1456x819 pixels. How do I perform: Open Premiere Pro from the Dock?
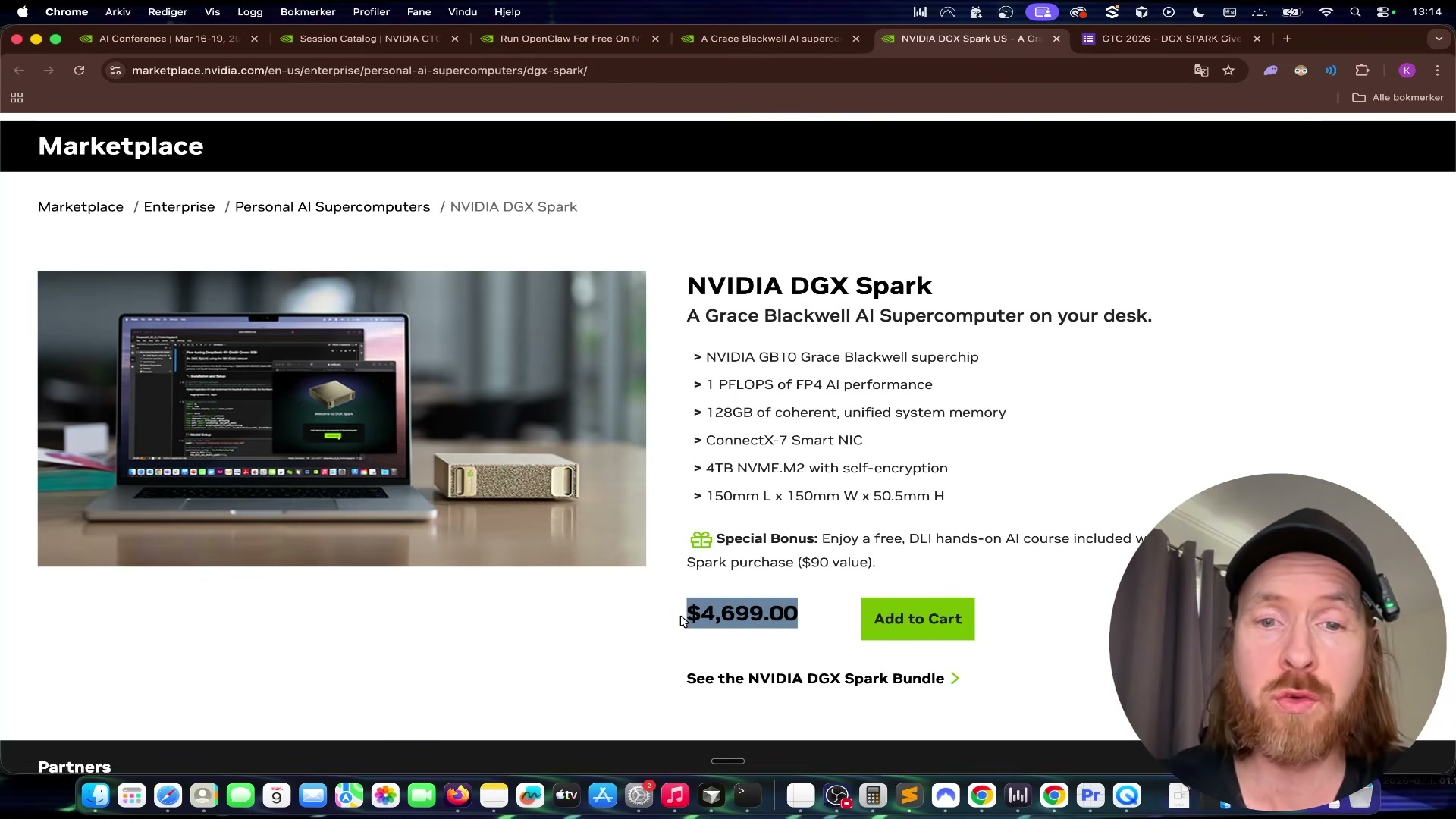tap(1090, 795)
